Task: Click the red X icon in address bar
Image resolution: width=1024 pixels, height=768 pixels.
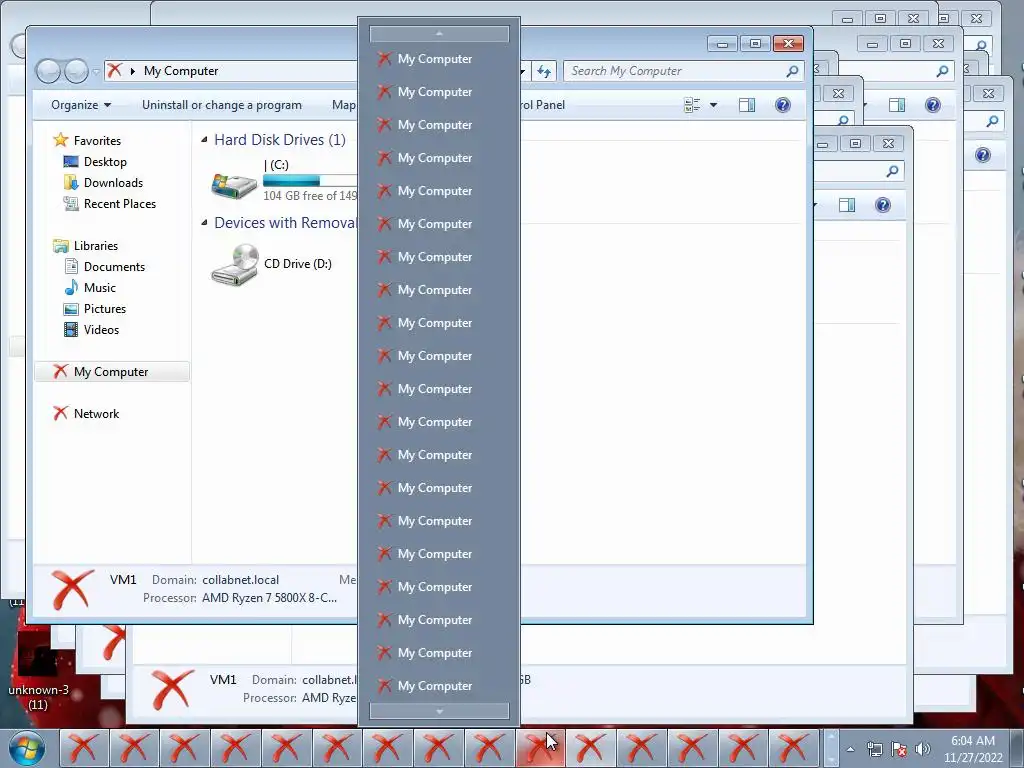Action: (x=114, y=71)
